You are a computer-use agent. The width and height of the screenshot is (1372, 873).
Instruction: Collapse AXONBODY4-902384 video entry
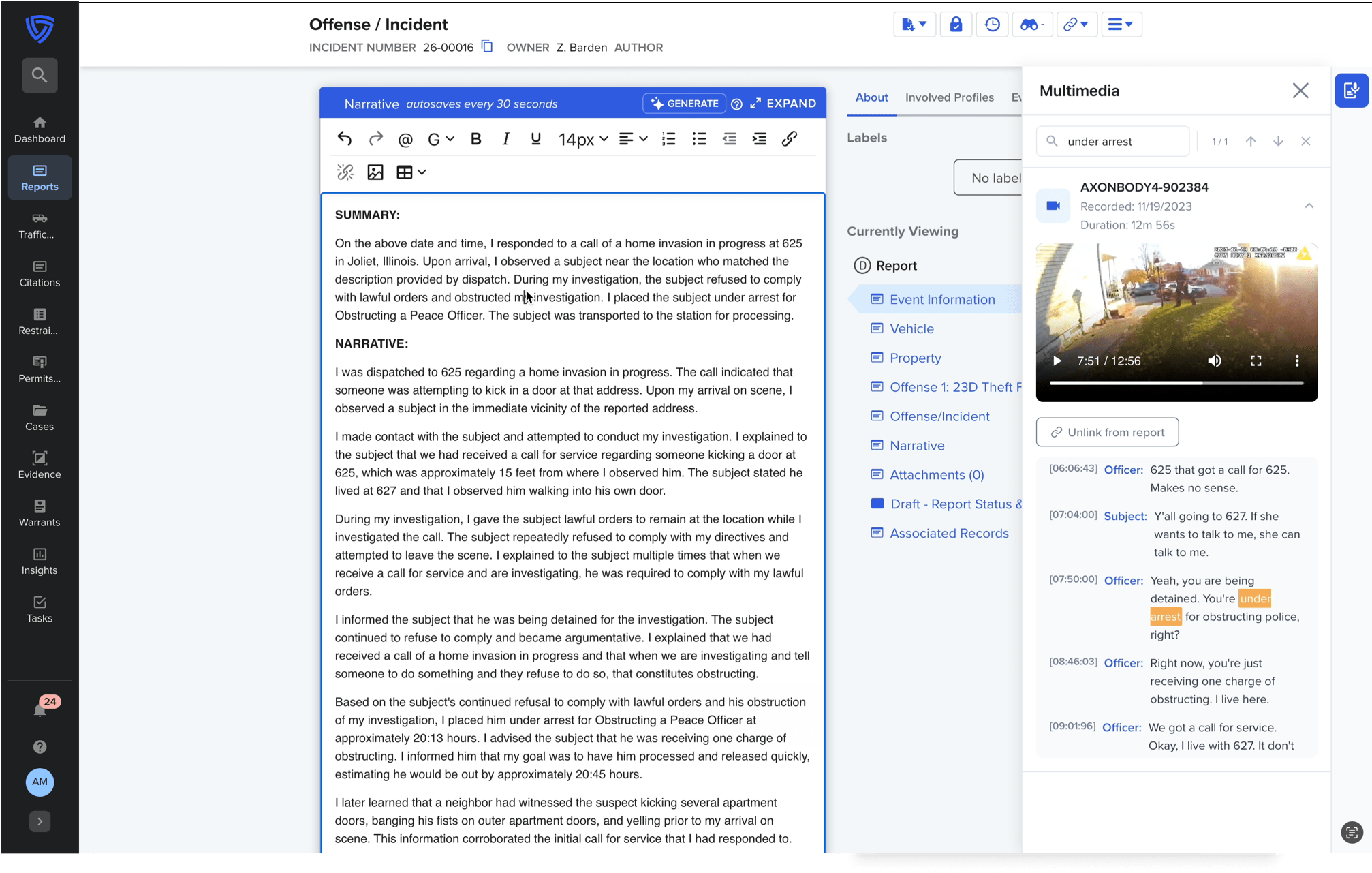tap(1309, 206)
